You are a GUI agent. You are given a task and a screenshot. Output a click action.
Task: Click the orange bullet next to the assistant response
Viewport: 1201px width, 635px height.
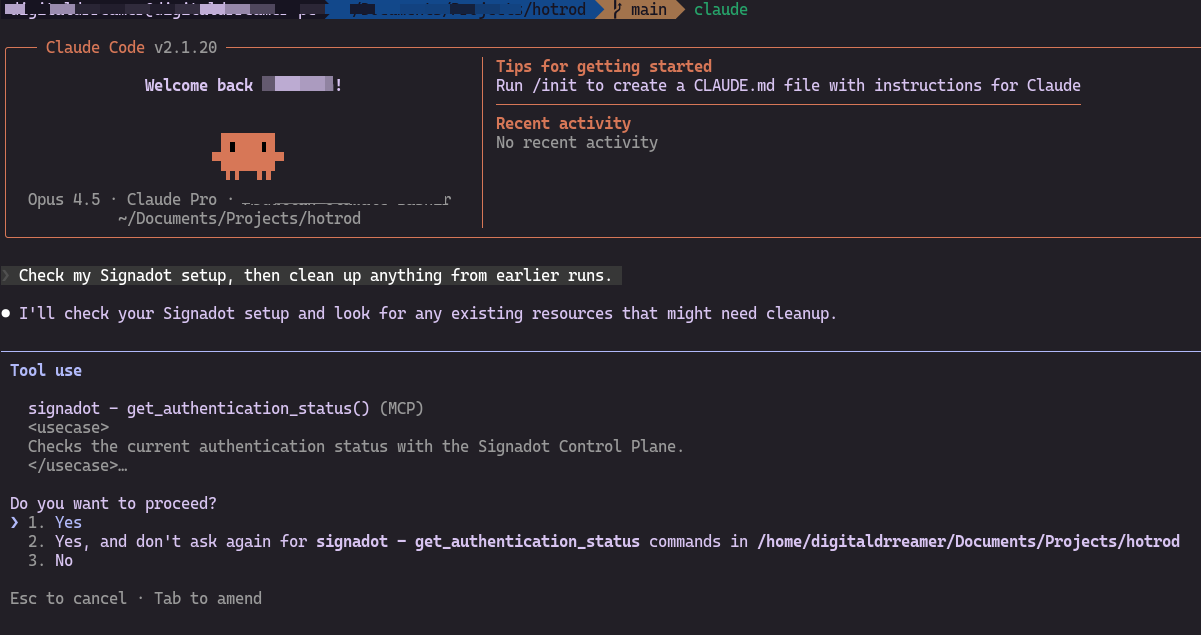pos(7,313)
